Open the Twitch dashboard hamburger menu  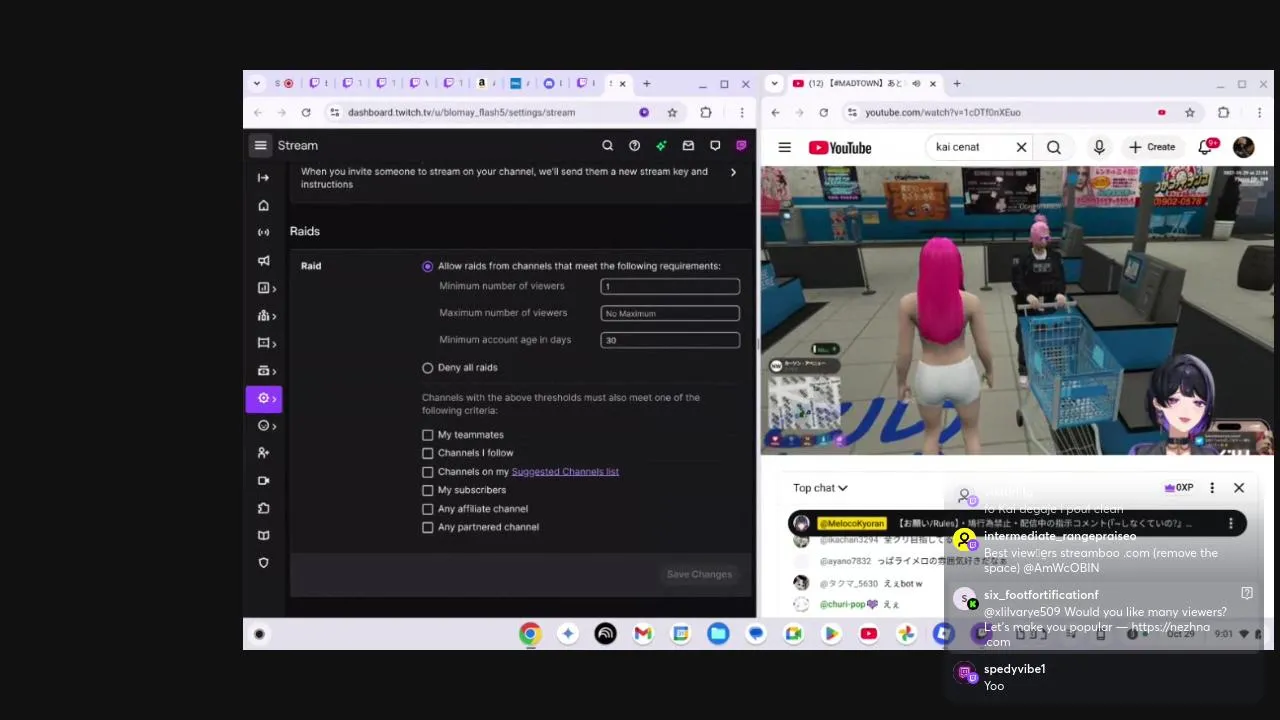(x=260, y=145)
